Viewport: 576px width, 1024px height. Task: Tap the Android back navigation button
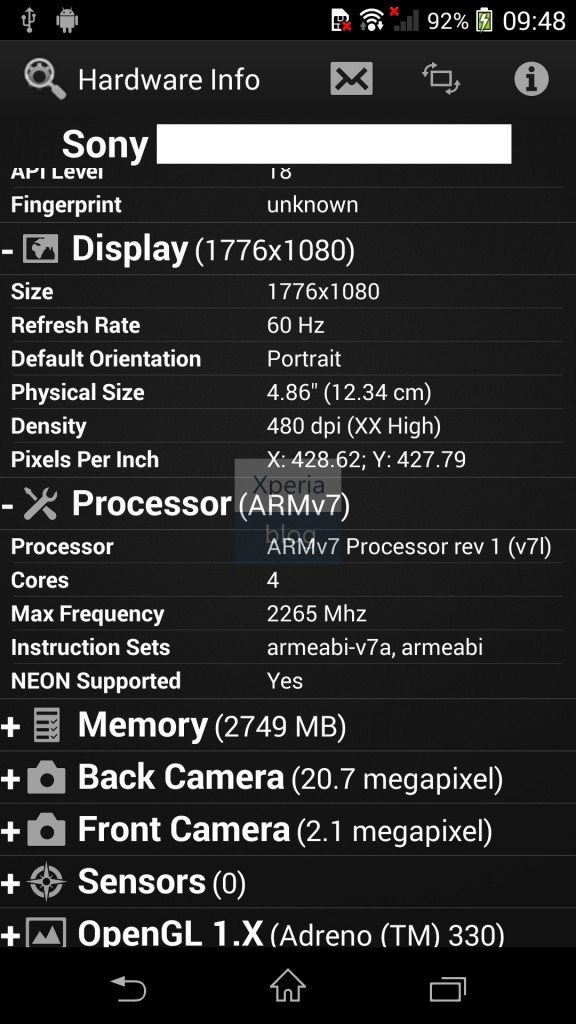[128, 987]
